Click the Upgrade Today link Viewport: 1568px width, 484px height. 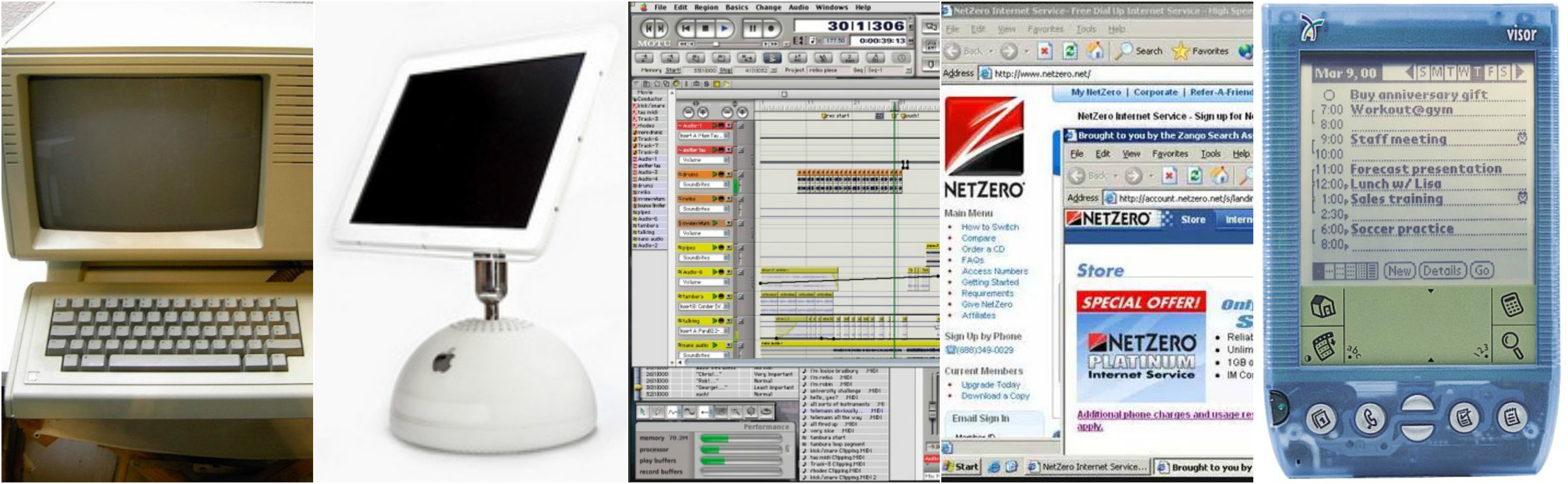(990, 385)
